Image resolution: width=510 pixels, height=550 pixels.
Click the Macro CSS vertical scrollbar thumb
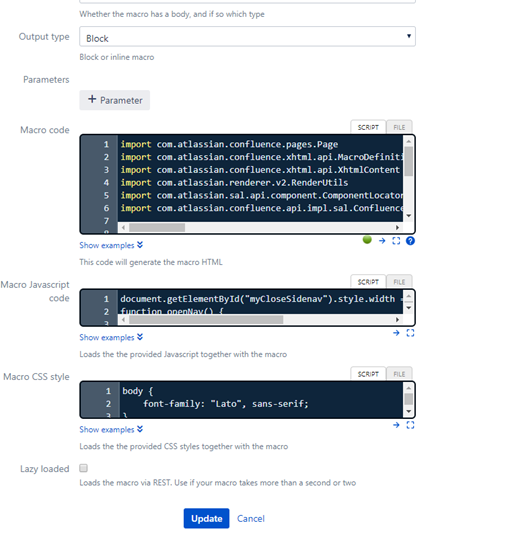point(408,399)
